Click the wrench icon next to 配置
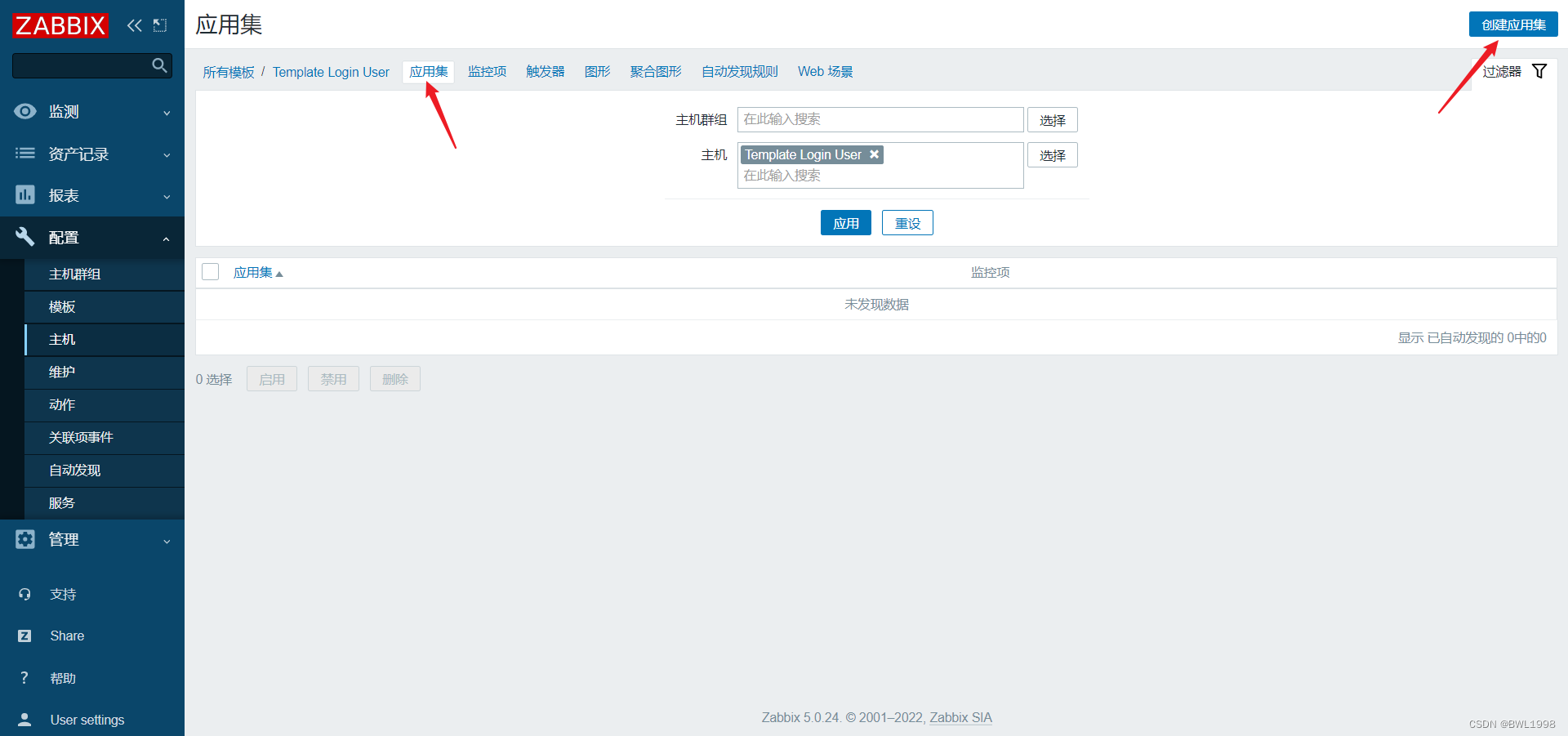The width and height of the screenshot is (1568, 736). 25,237
